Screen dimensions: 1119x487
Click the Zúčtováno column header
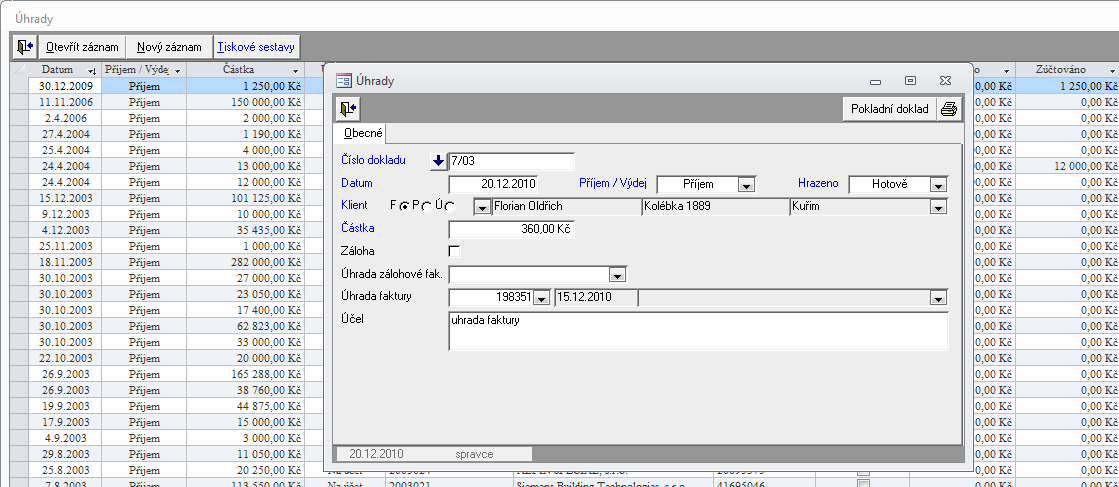point(1067,70)
